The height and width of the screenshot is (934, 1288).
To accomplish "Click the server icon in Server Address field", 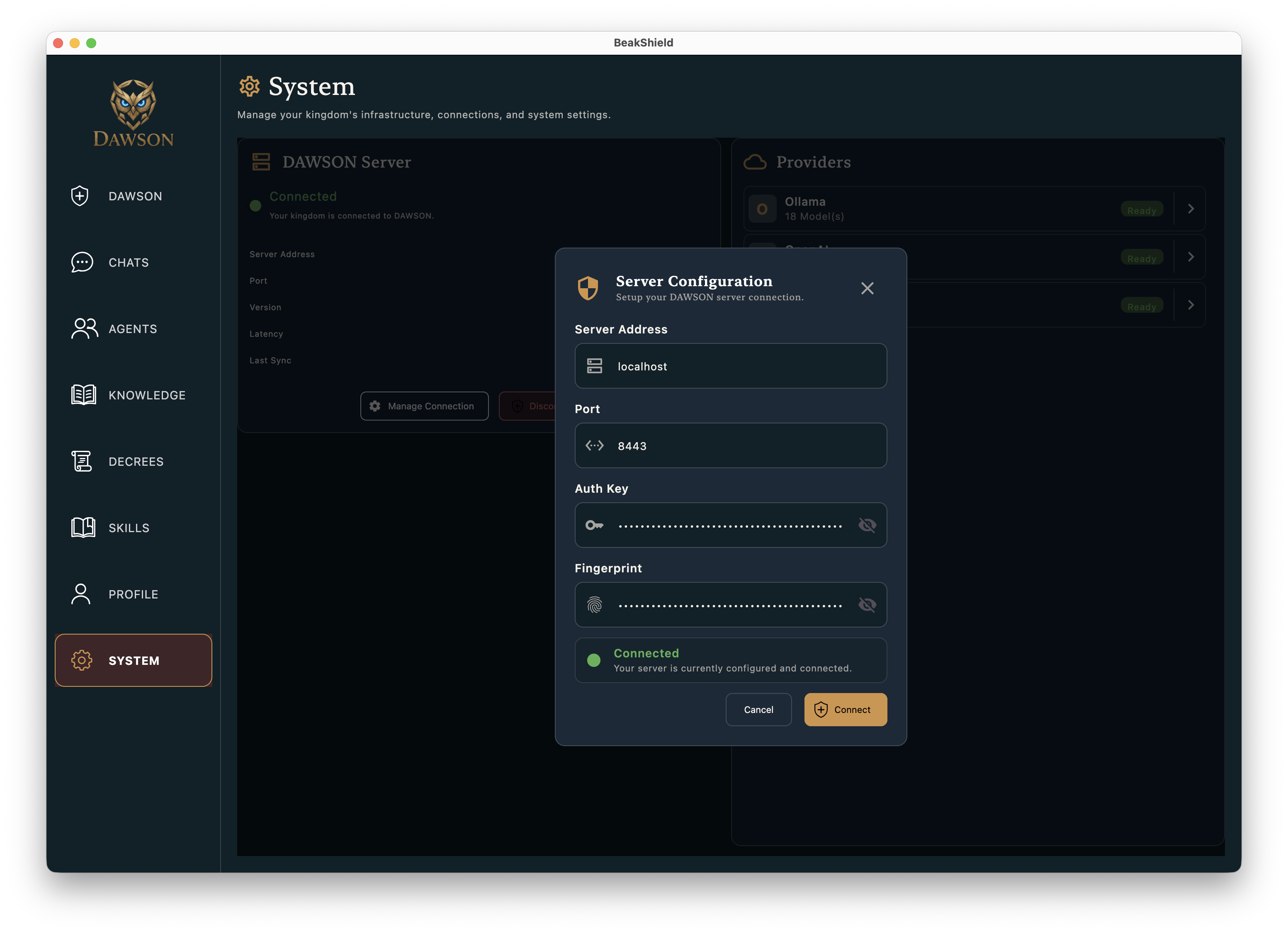I will (595, 366).
